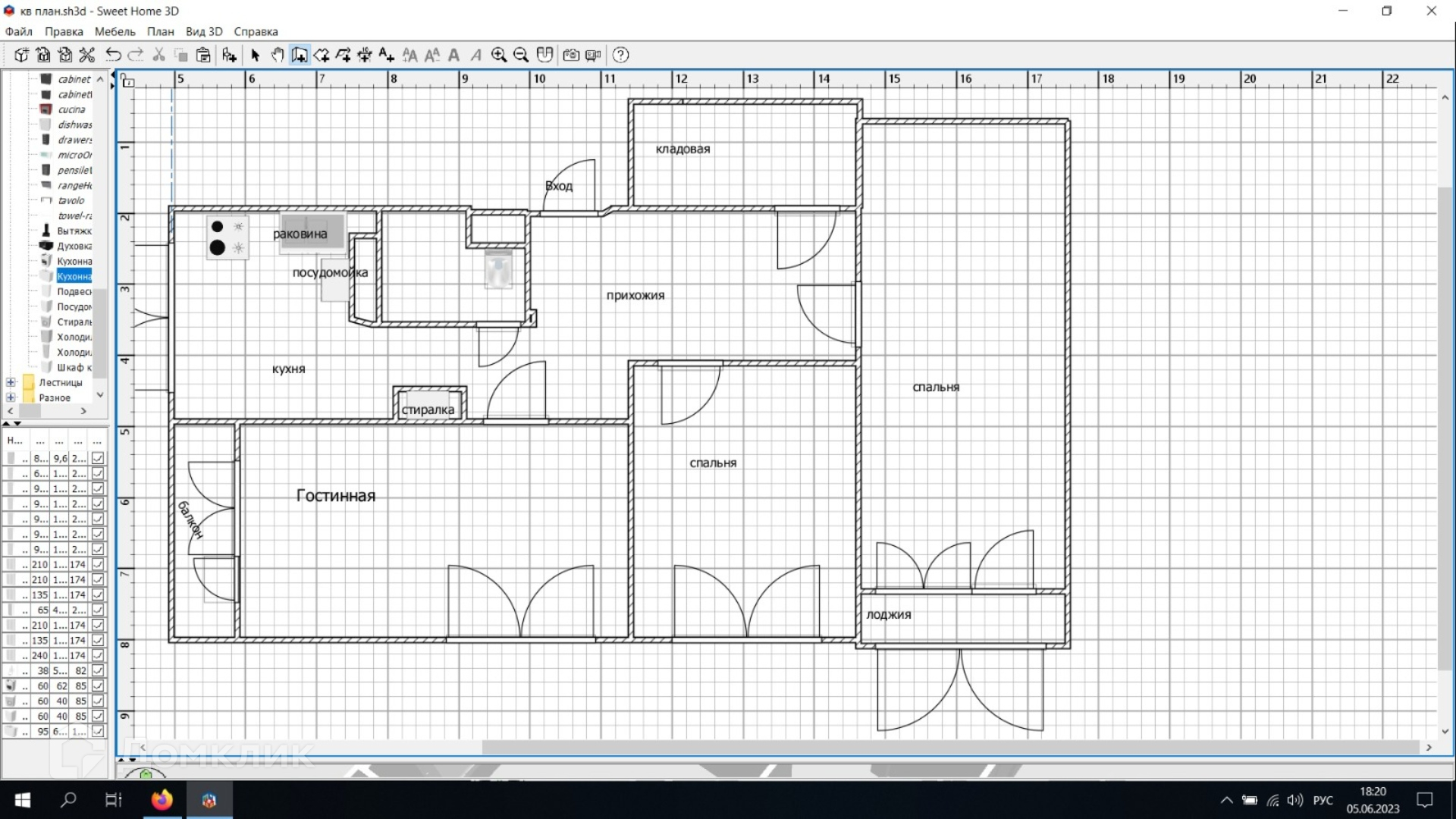Expand the Разное catalog folder

point(11,397)
